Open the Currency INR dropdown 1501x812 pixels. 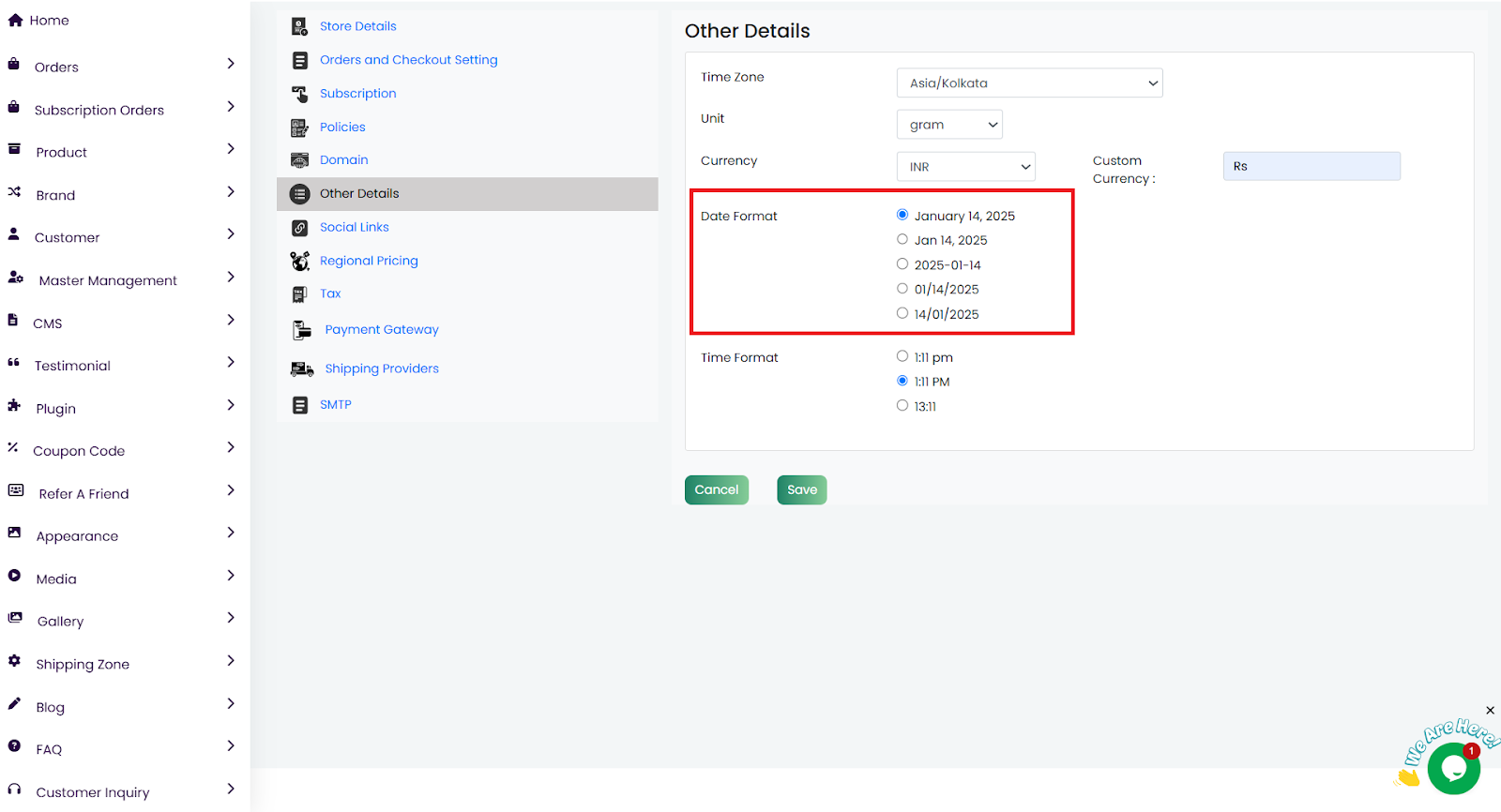965,167
